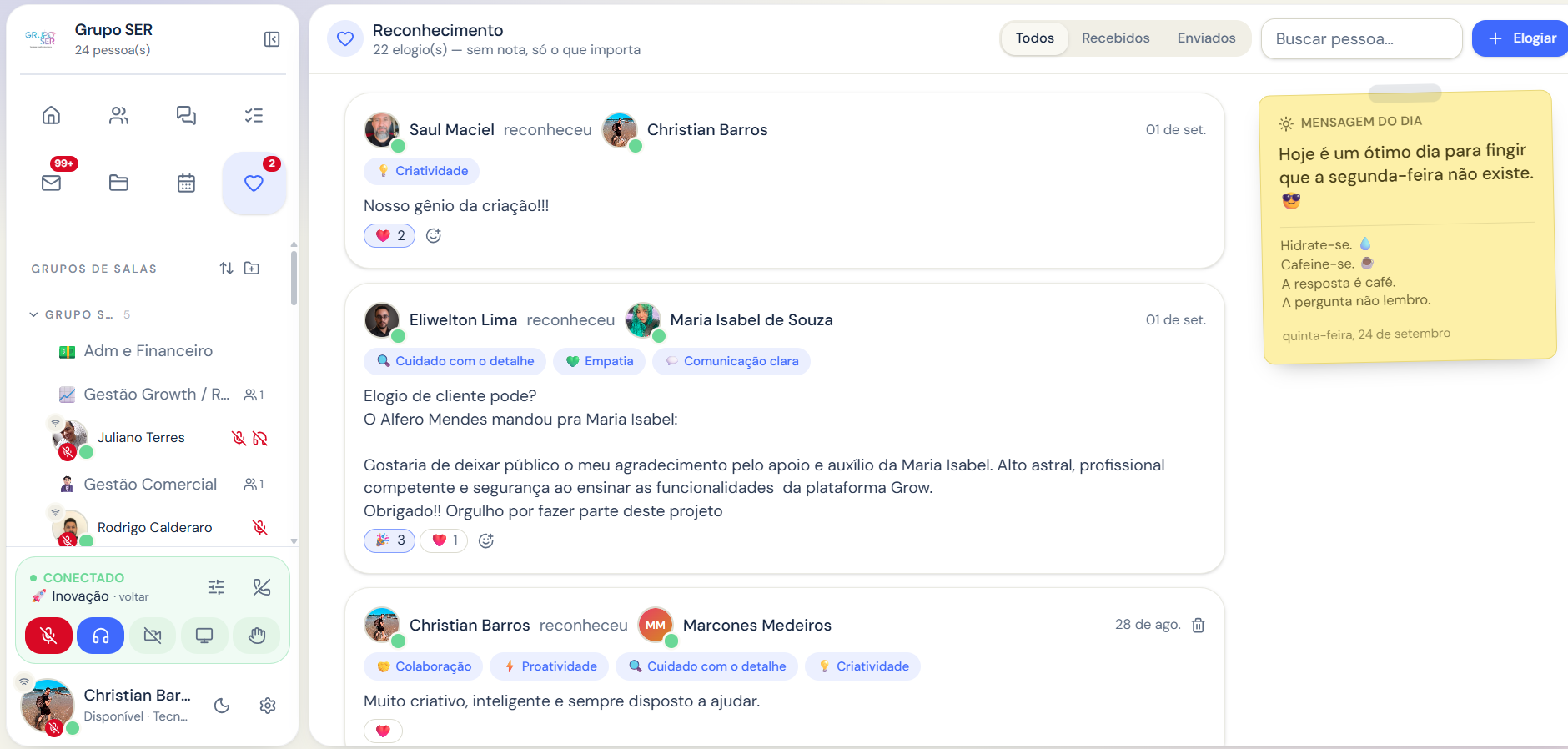Viewport: 1568px width, 749px height.
Task: Open settings gear next to Christian profile
Action: (268, 706)
